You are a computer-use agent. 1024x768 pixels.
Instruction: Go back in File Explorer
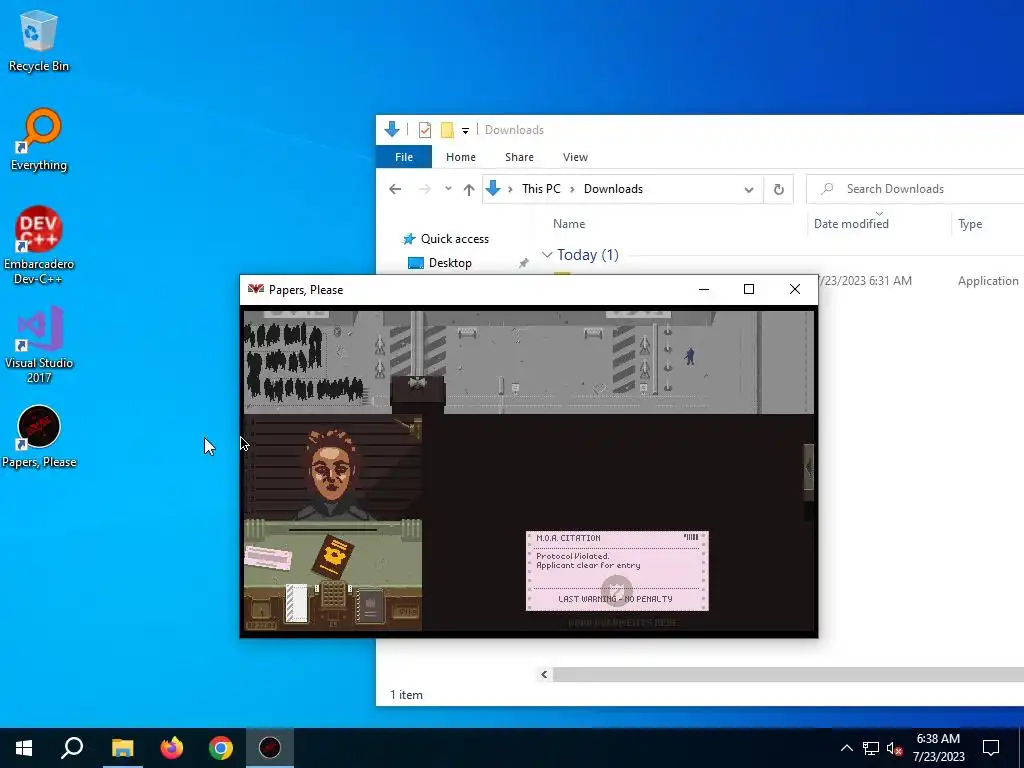395,189
